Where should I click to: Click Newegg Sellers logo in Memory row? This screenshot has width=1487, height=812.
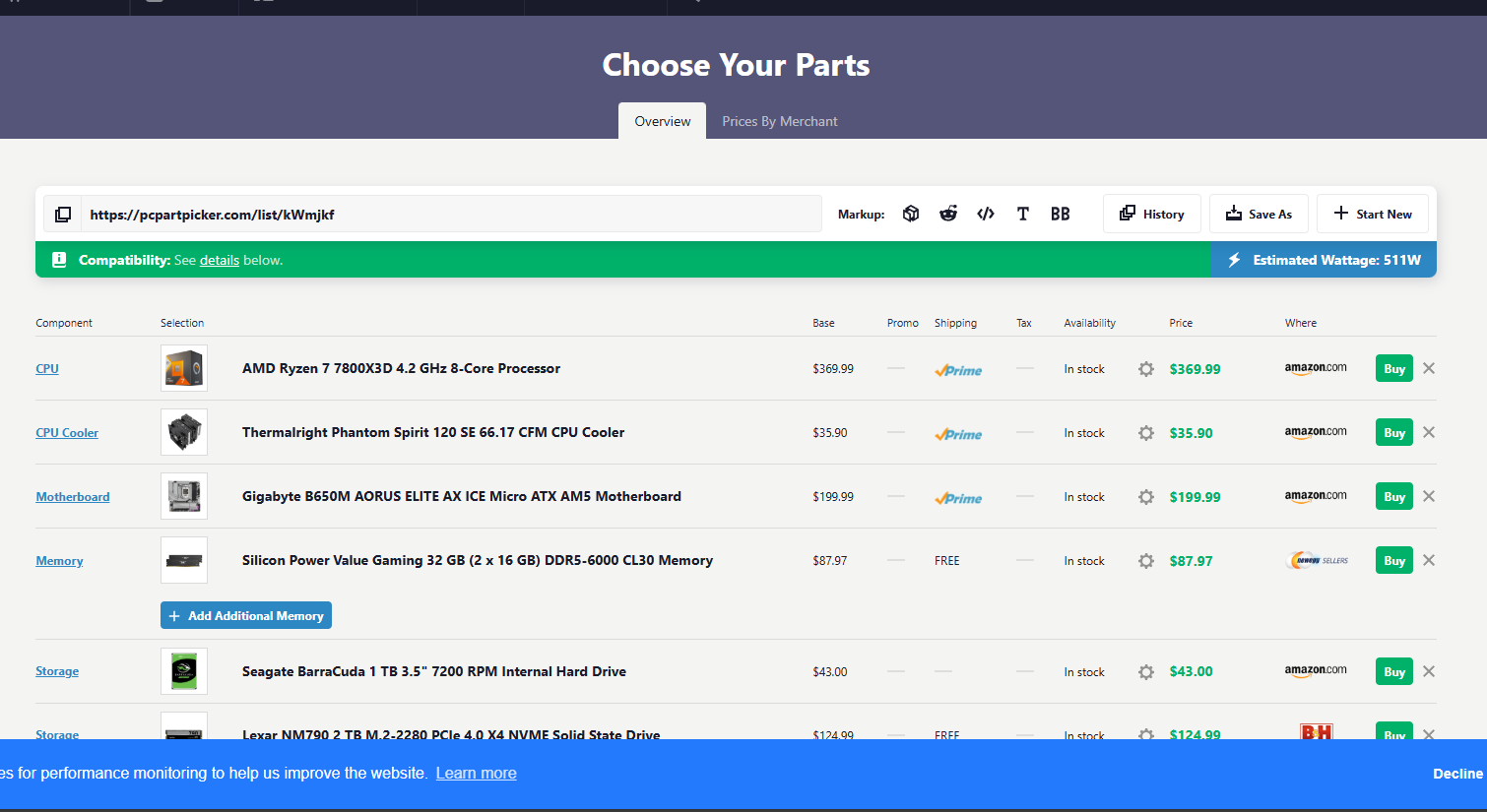(1318, 560)
